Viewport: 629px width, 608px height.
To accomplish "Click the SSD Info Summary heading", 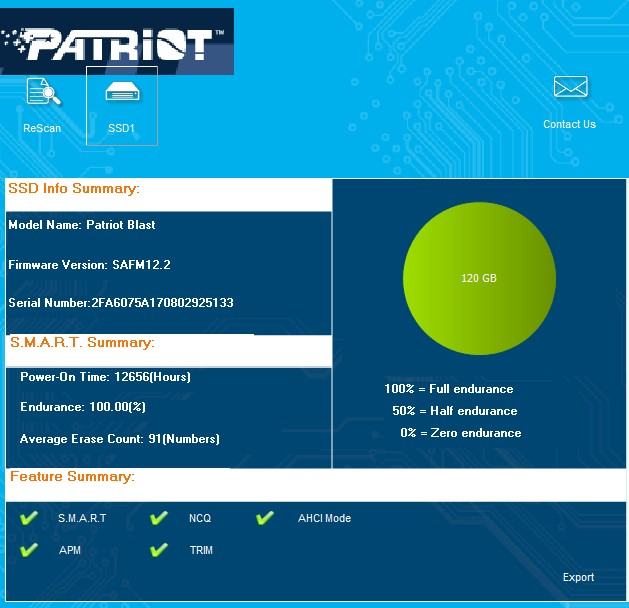I will [74, 188].
